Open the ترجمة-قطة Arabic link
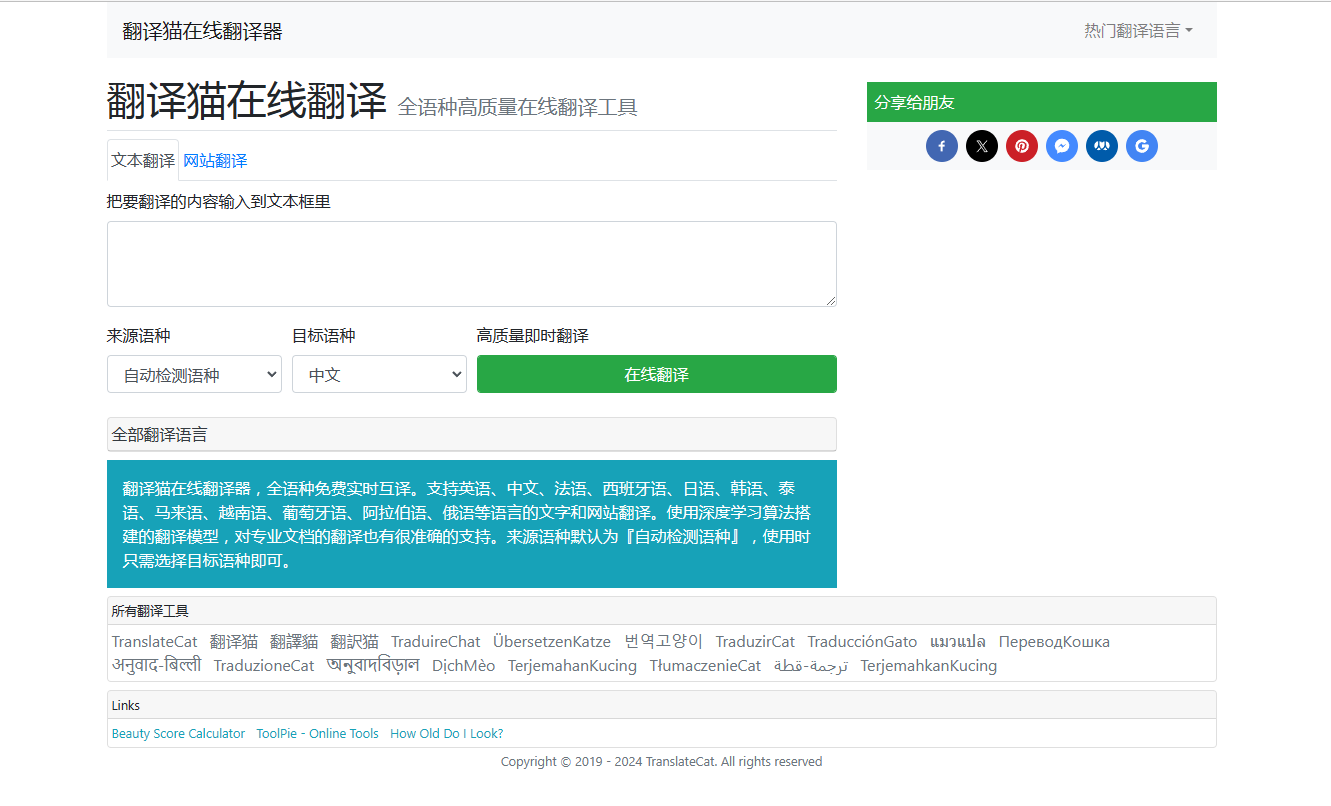 tap(811, 665)
